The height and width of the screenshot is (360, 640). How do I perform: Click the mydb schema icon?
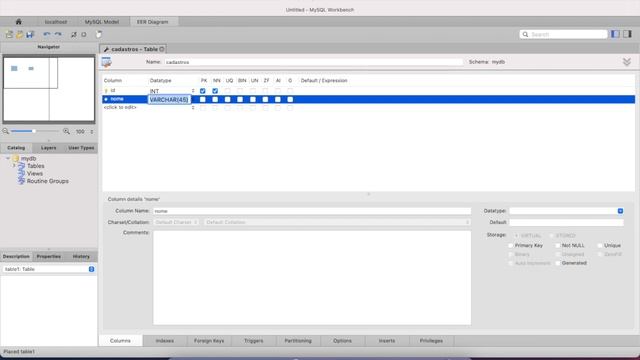[16, 158]
